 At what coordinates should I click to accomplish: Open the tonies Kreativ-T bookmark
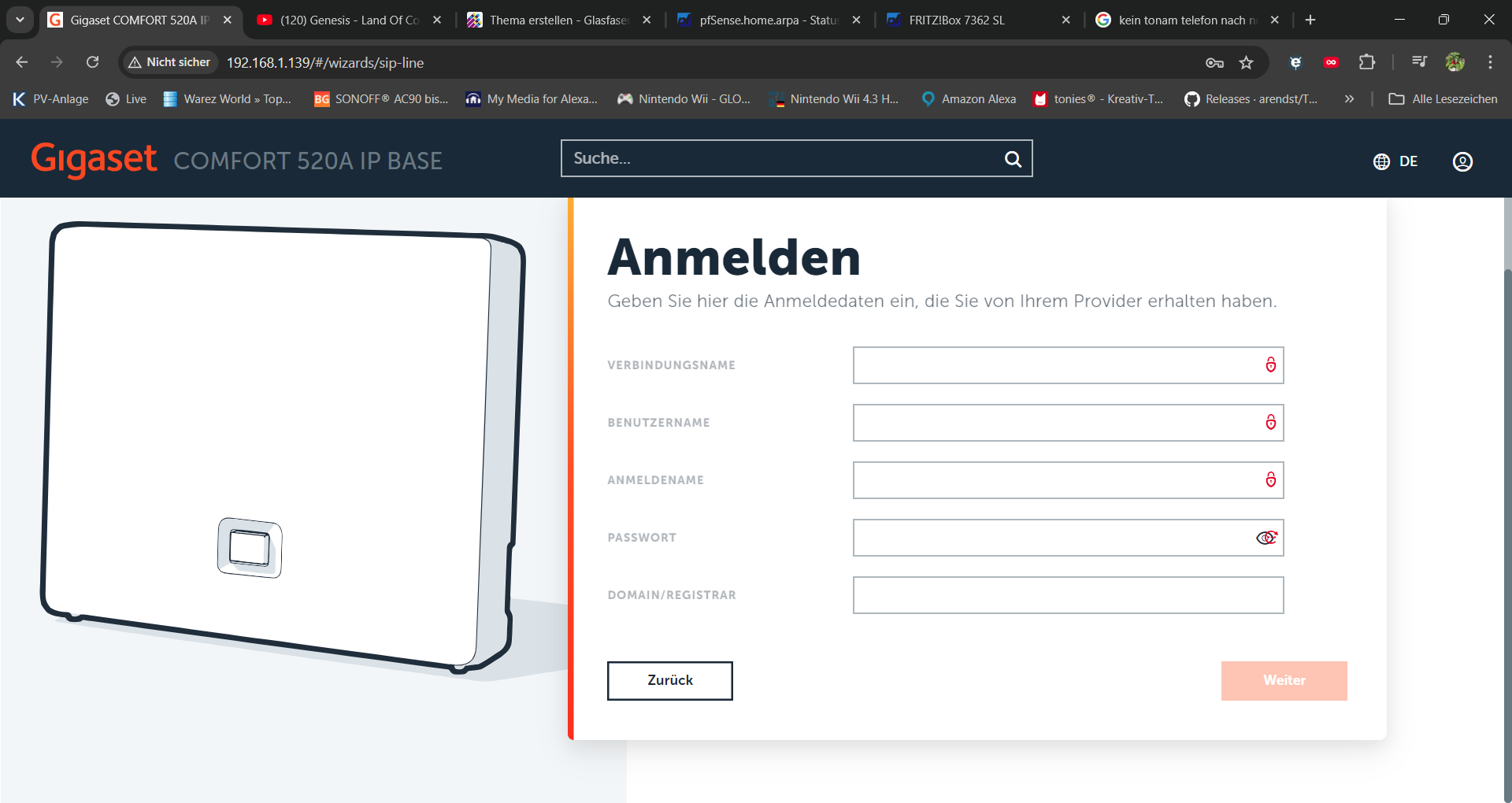1099,98
